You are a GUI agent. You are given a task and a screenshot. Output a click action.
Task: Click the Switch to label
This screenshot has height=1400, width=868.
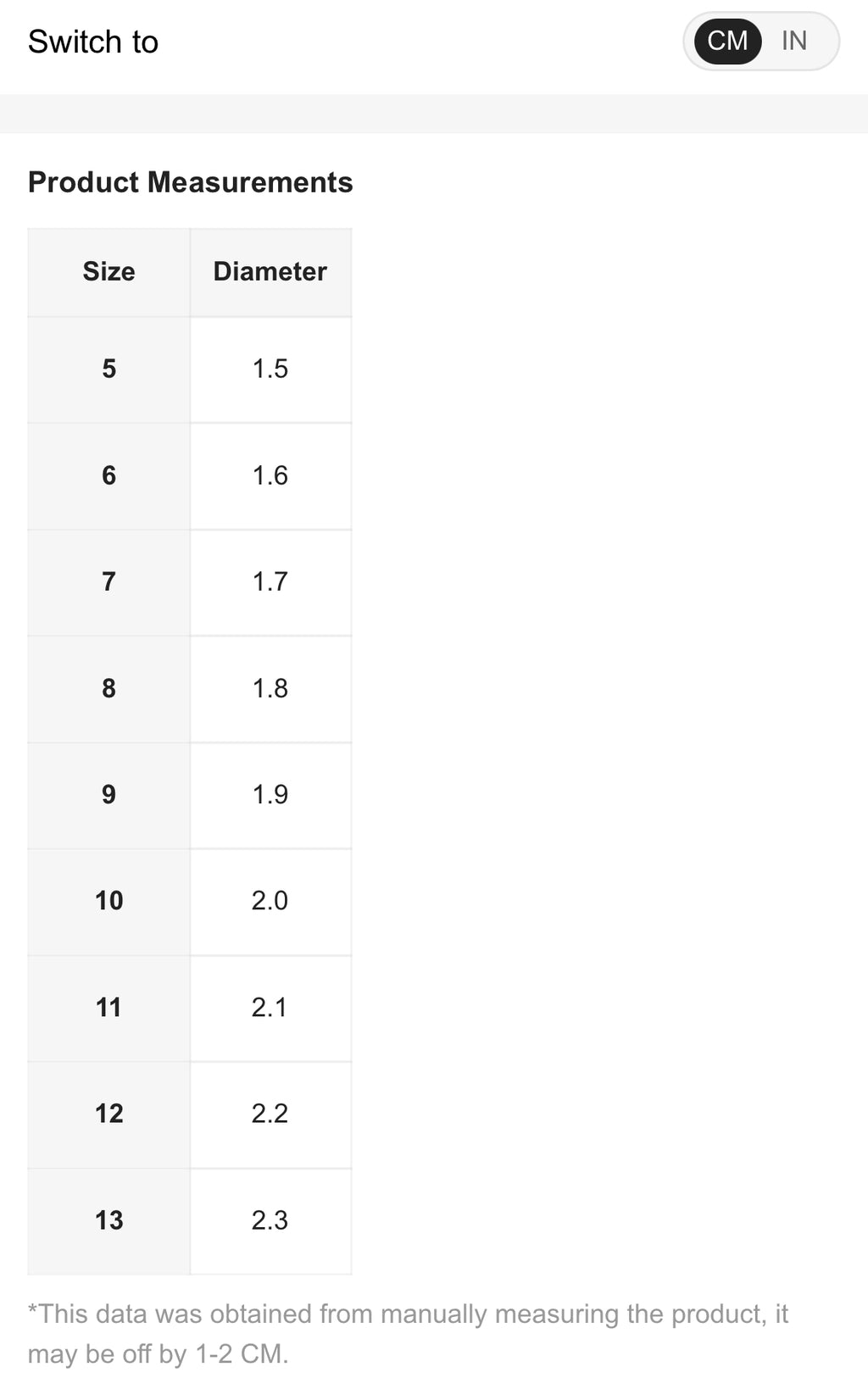[93, 42]
